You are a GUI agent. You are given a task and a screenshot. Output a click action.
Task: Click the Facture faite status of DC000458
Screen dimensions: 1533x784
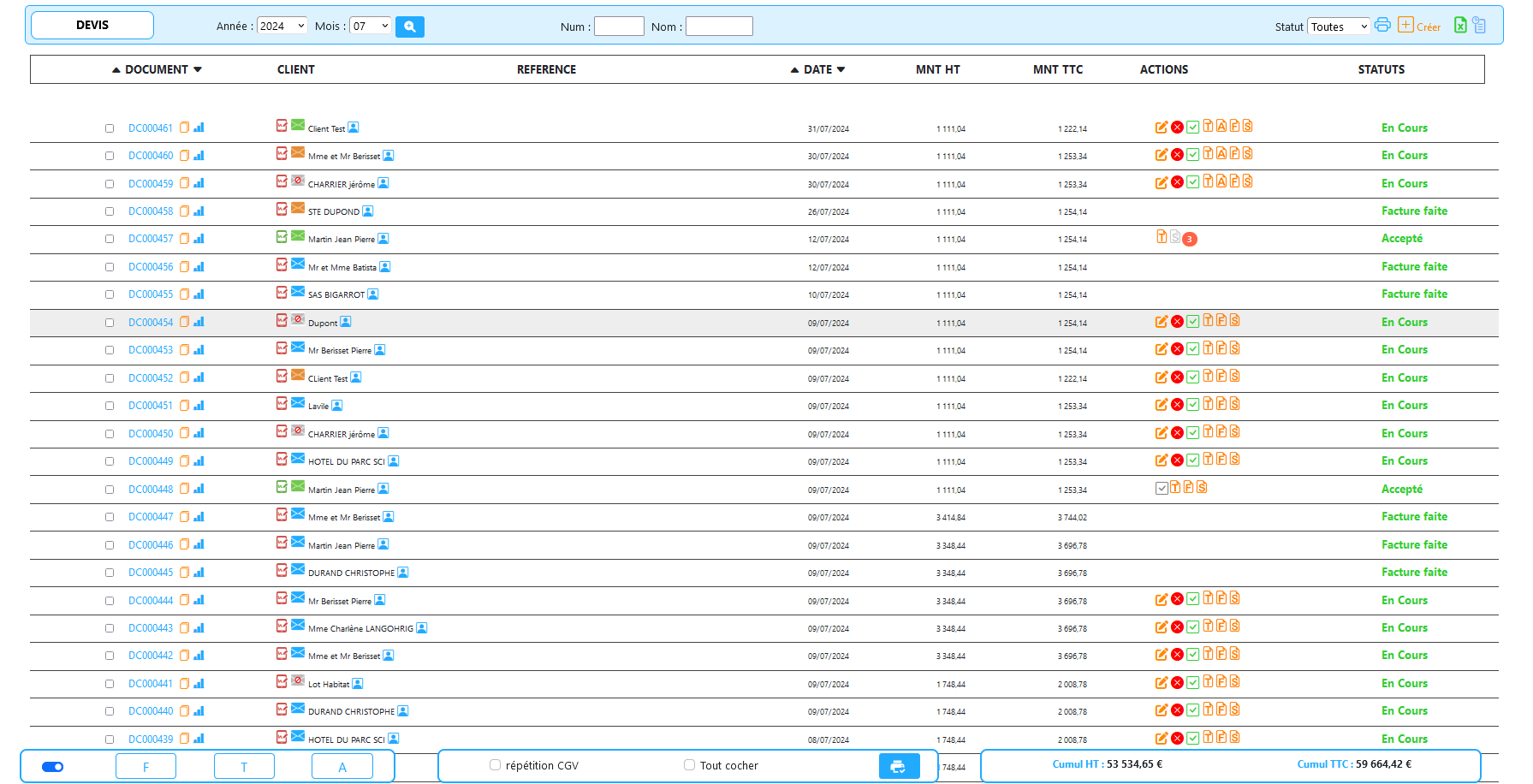[1414, 211]
